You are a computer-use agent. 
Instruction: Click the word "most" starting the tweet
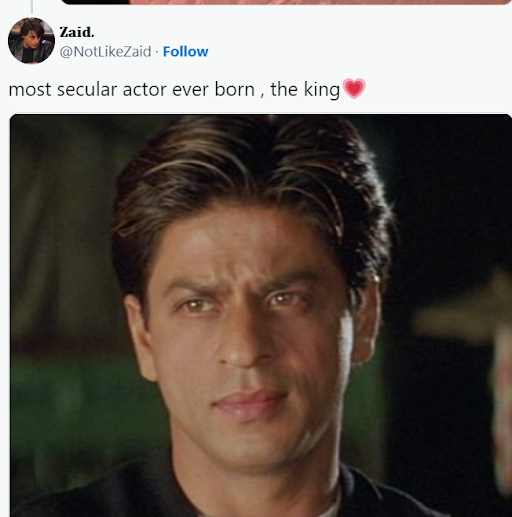tap(30, 90)
